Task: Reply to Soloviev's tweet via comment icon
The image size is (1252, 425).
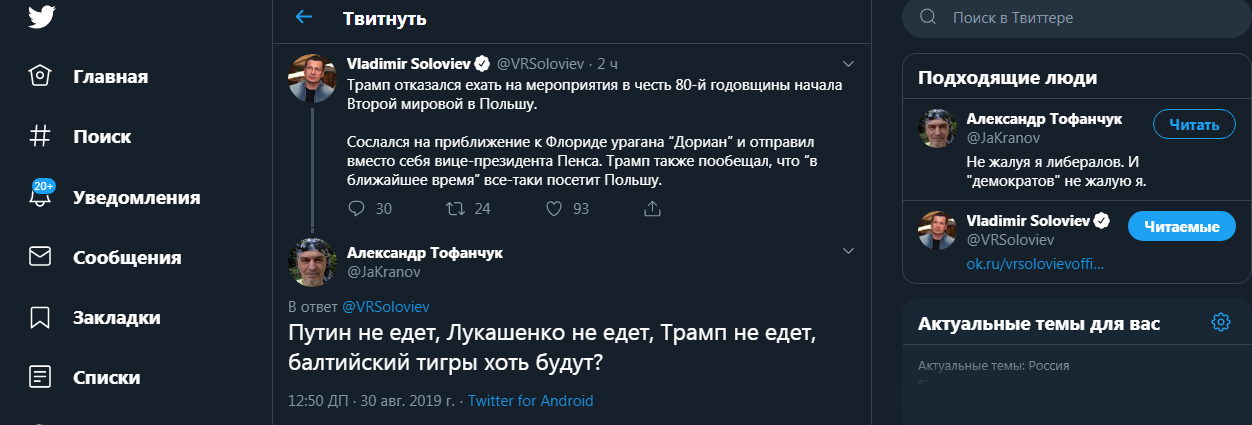Action: coord(357,208)
